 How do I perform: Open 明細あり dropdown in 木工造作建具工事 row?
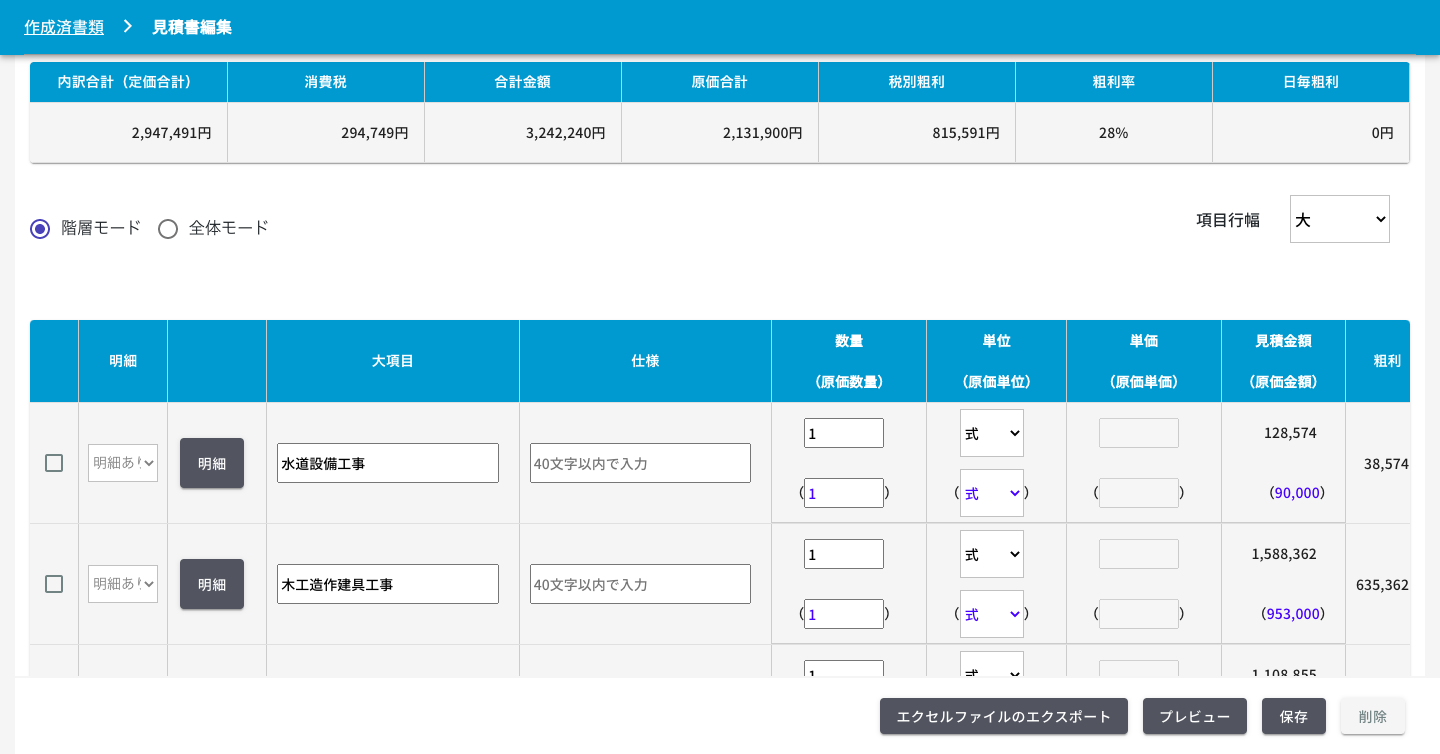point(123,584)
